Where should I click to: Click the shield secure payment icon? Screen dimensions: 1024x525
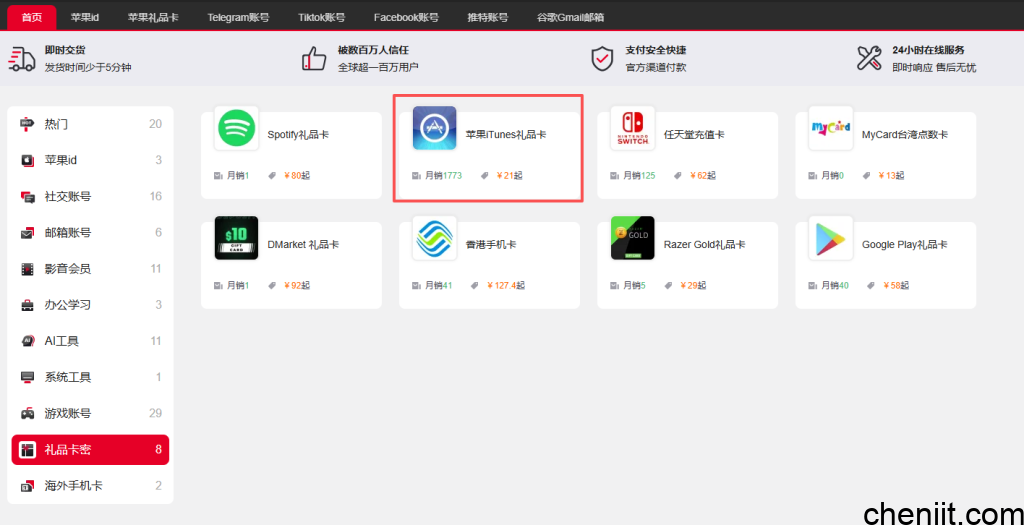(x=602, y=58)
